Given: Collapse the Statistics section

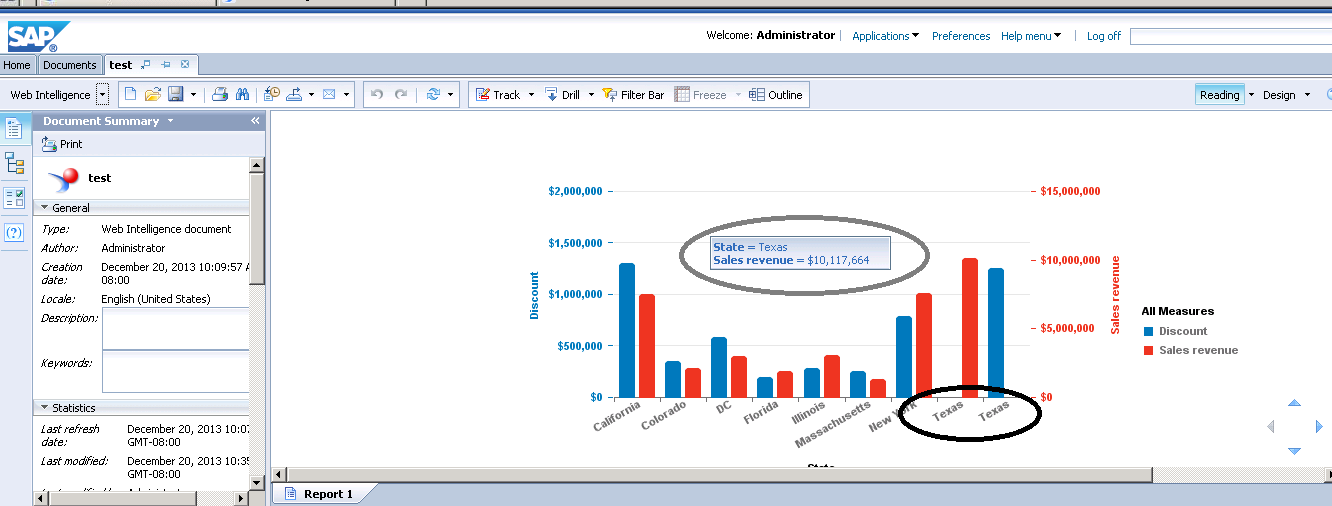Looking at the screenshot, I should coord(44,407).
